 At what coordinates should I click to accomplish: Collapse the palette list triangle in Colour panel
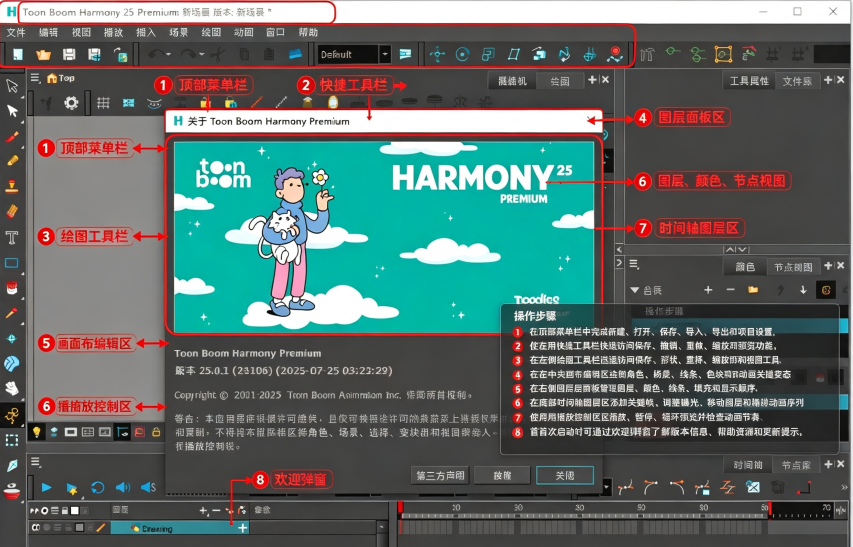(634, 290)
